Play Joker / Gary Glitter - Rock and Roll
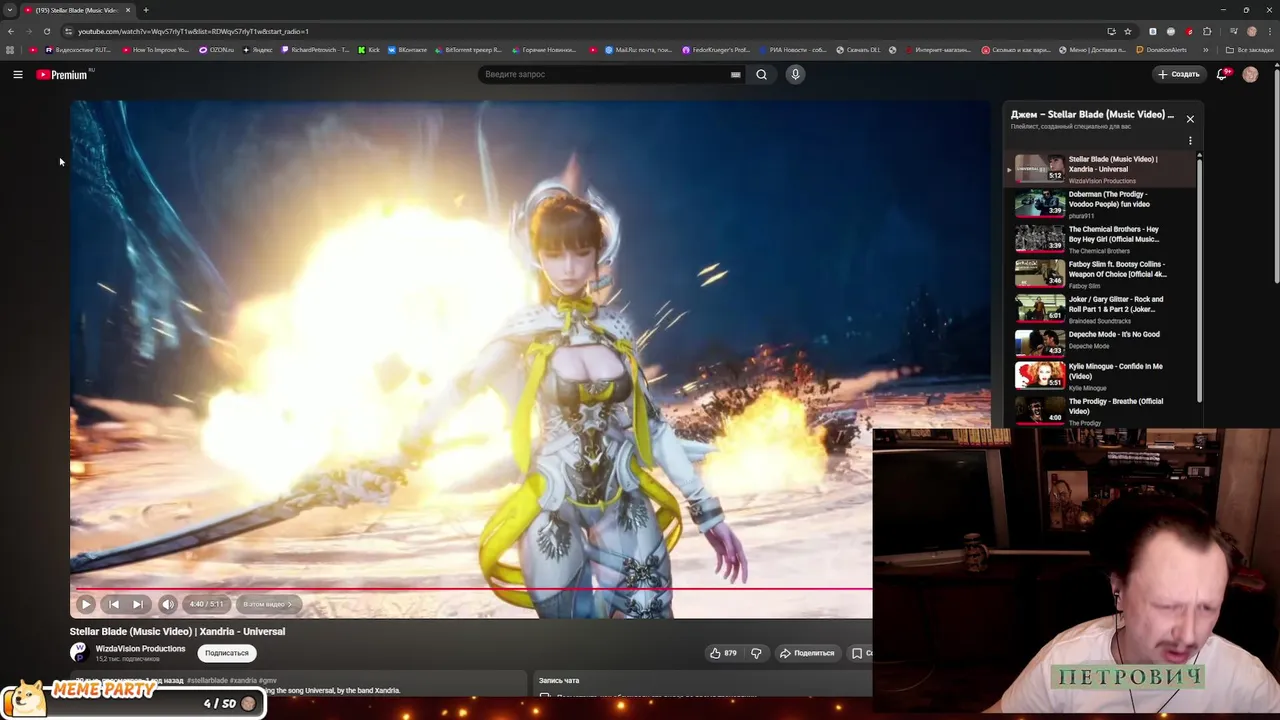1280x720 pixels. 1101,309
